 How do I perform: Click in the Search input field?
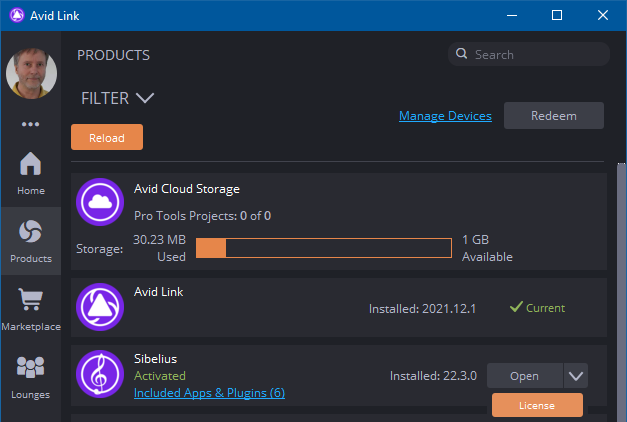point(538,54)
